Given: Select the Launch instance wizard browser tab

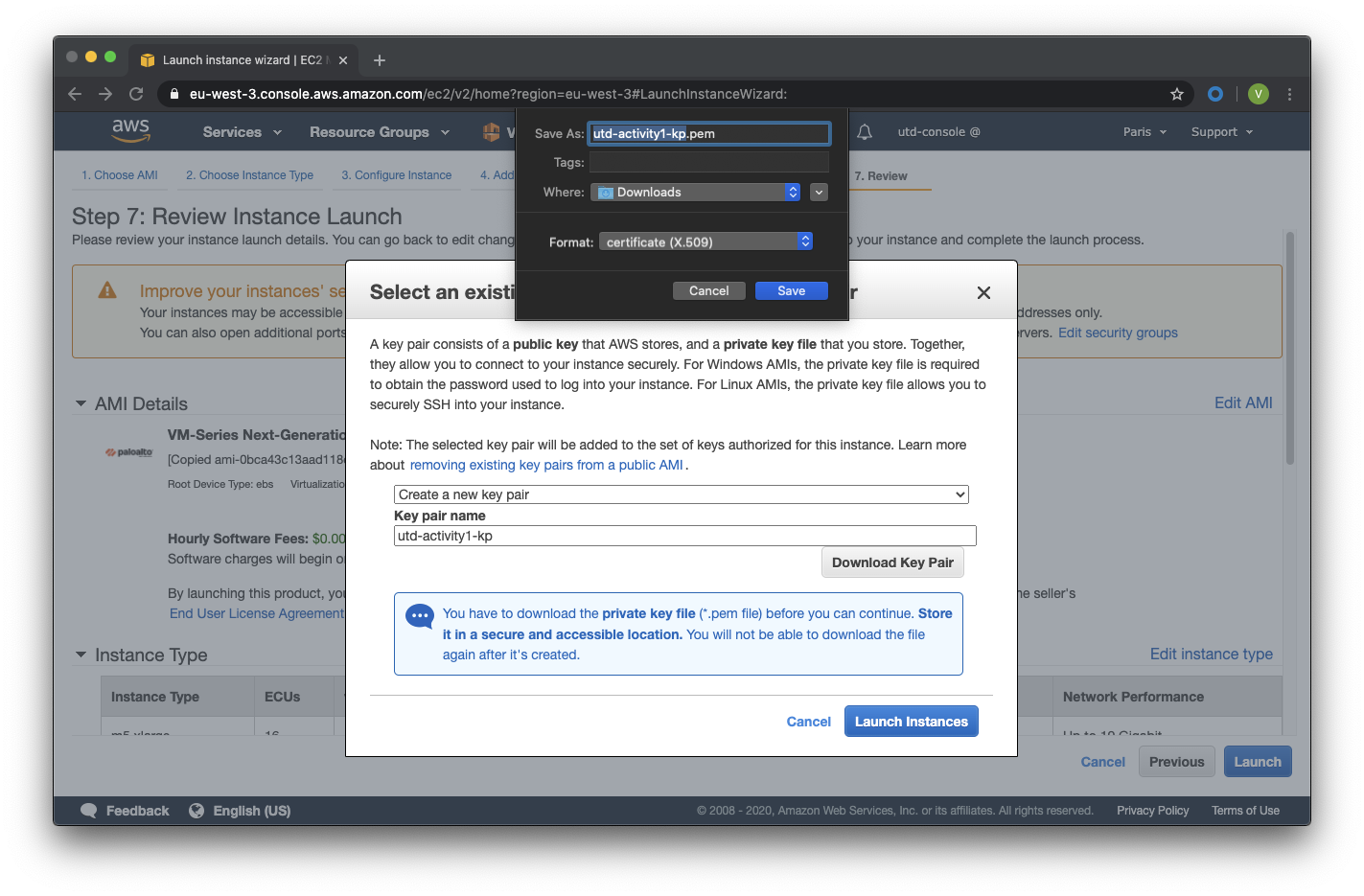Looking at the screenshot, I should [x=243, y=60].
